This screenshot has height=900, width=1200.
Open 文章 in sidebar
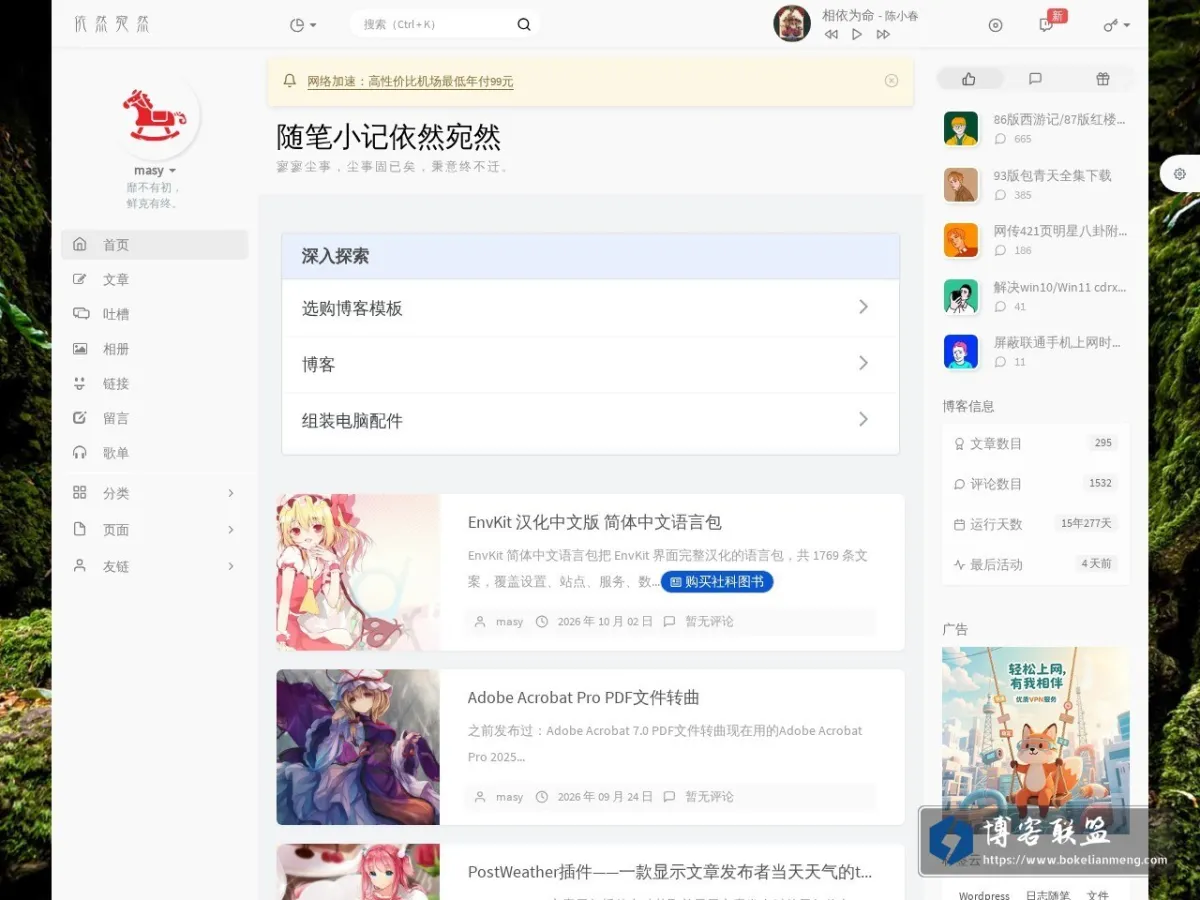pyautogui.click(x=155, y=280)
